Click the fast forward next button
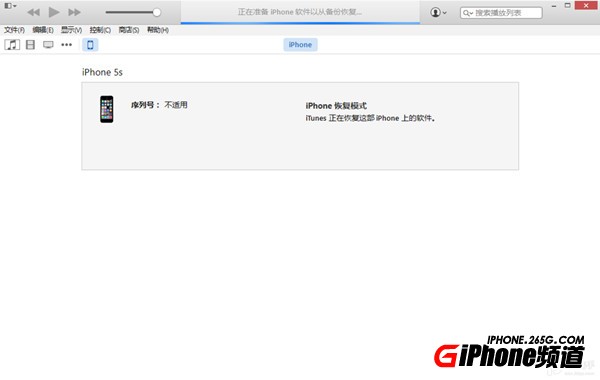The width and height of the screenshot is (600, 380). (x=74, y=12)
